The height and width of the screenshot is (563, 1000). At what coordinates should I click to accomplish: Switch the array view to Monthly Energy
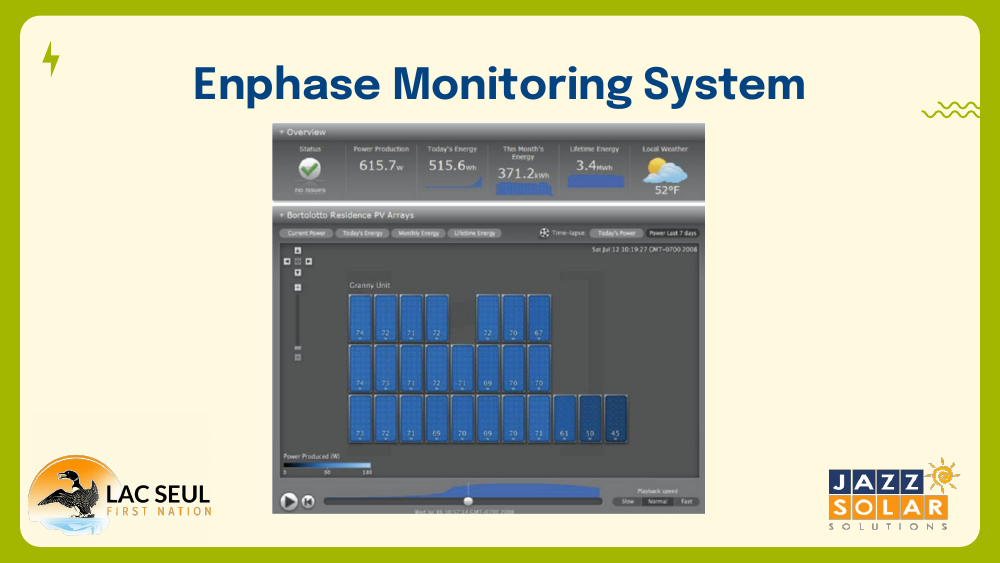point(418,233)
